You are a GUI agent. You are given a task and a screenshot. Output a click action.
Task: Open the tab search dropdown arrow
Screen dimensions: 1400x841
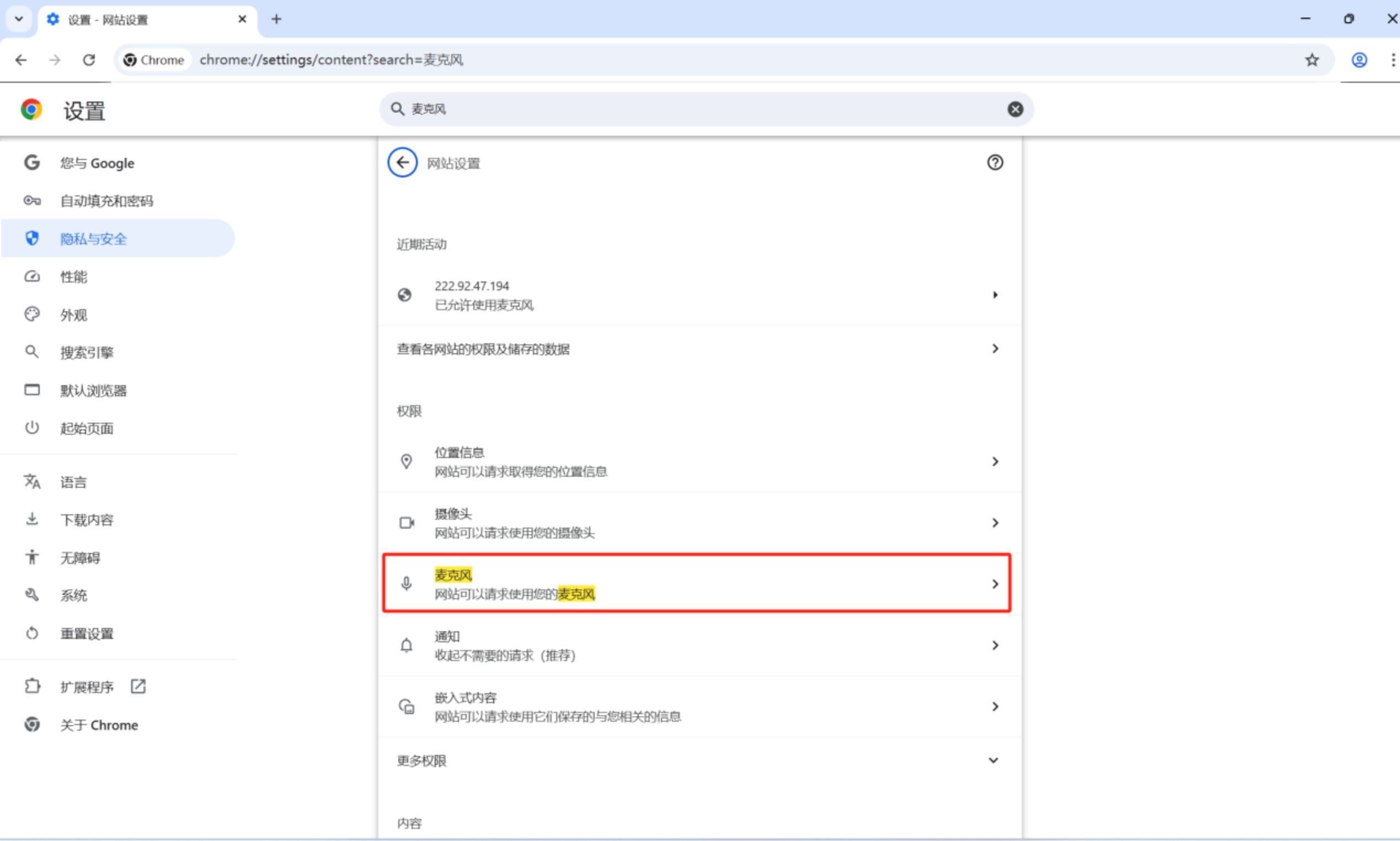pos(19,19)
